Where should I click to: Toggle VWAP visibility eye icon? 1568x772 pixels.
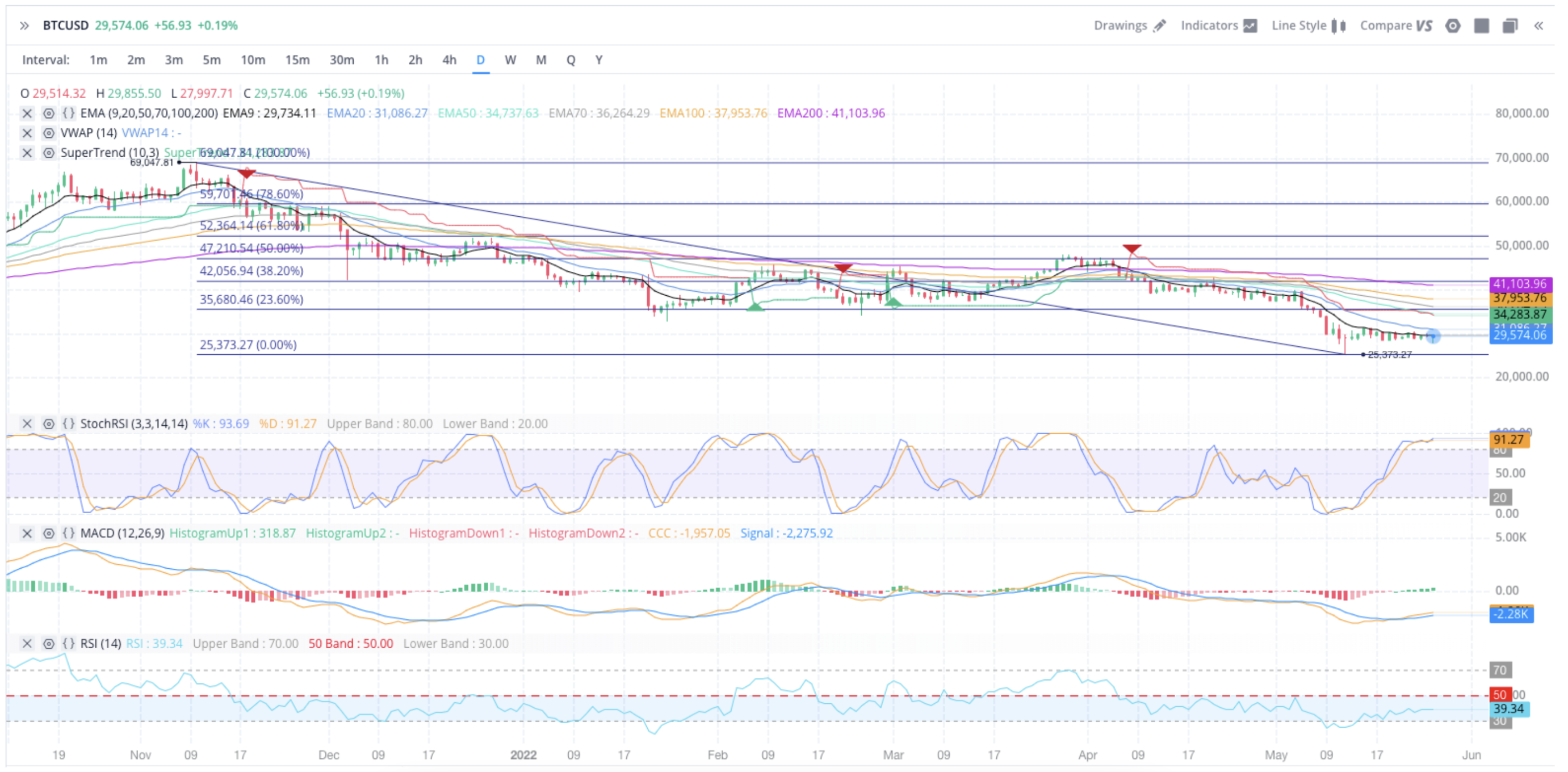[x=49, y=133]
